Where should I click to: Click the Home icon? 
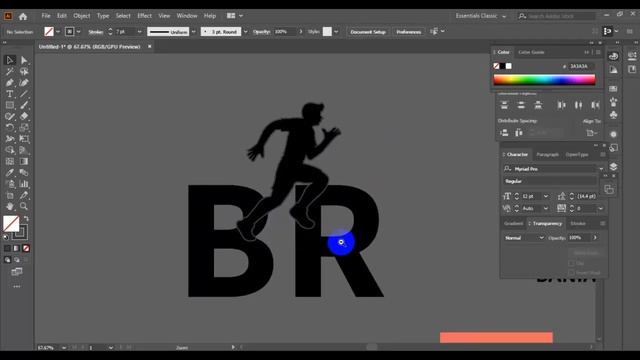(23, 16)
